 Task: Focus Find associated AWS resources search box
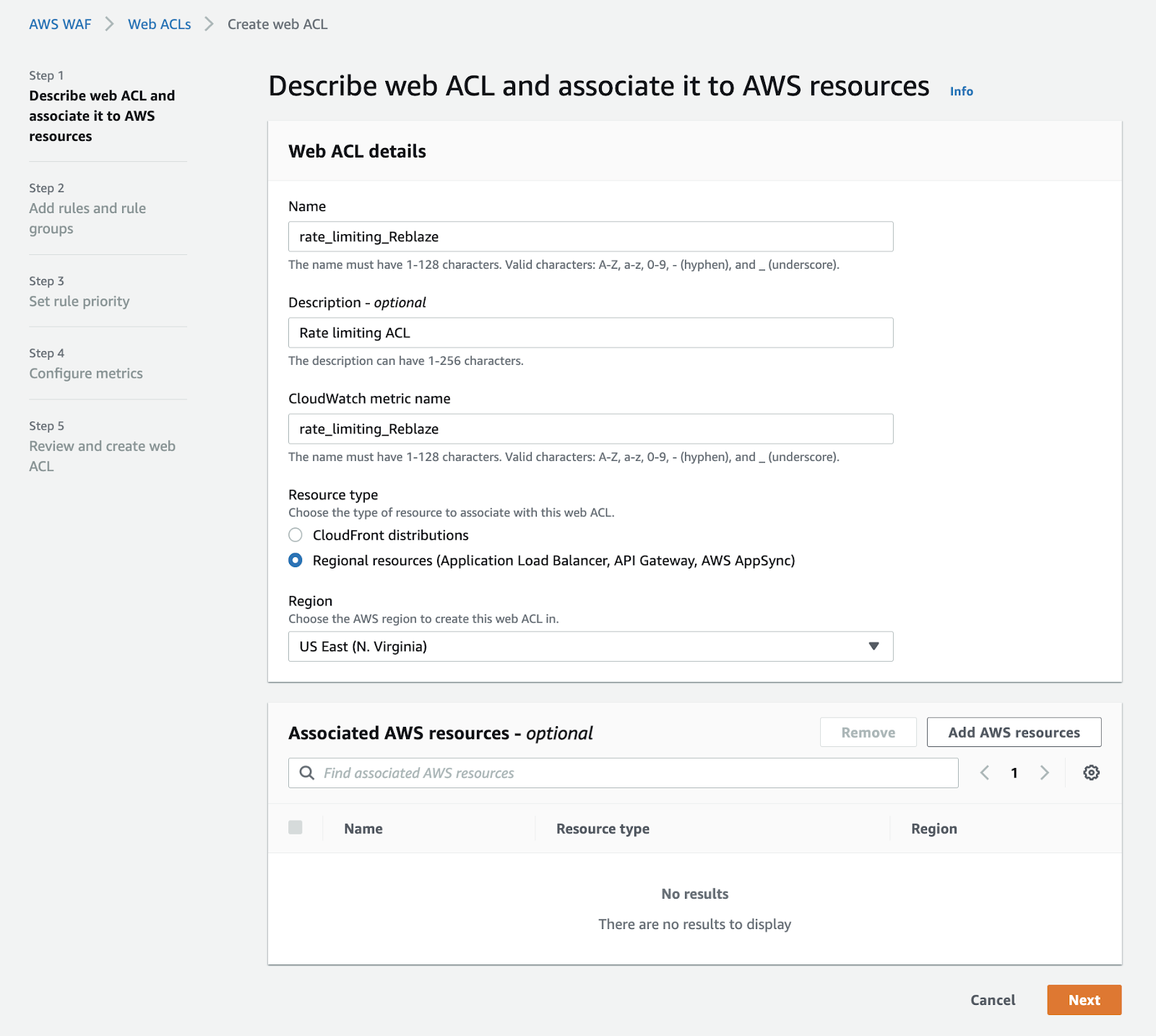[636, 773]
